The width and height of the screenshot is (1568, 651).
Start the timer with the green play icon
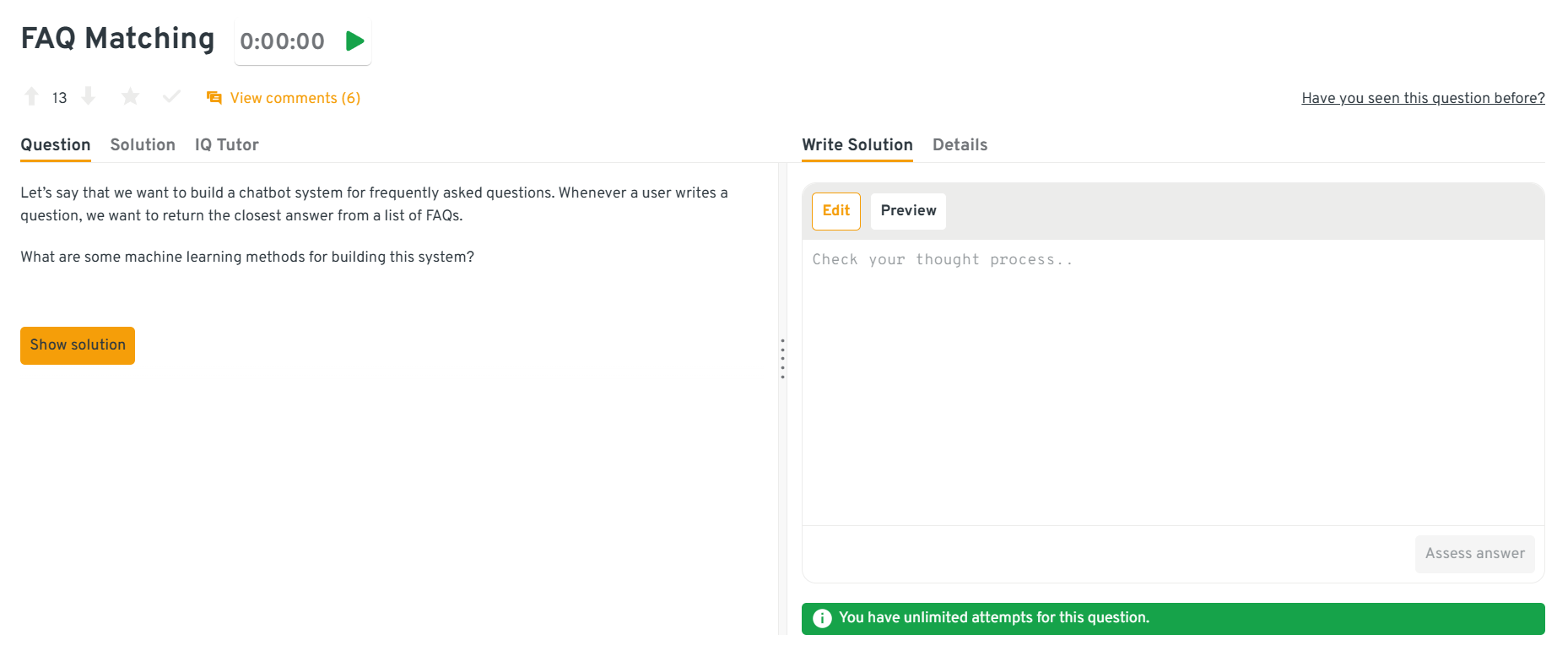pos(354,41)
